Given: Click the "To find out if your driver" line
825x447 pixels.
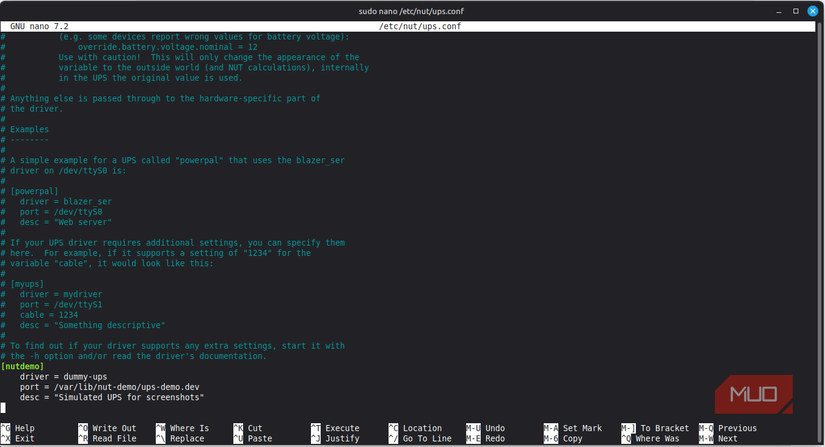Looking at the screenshot, I should tap(173, 346).
